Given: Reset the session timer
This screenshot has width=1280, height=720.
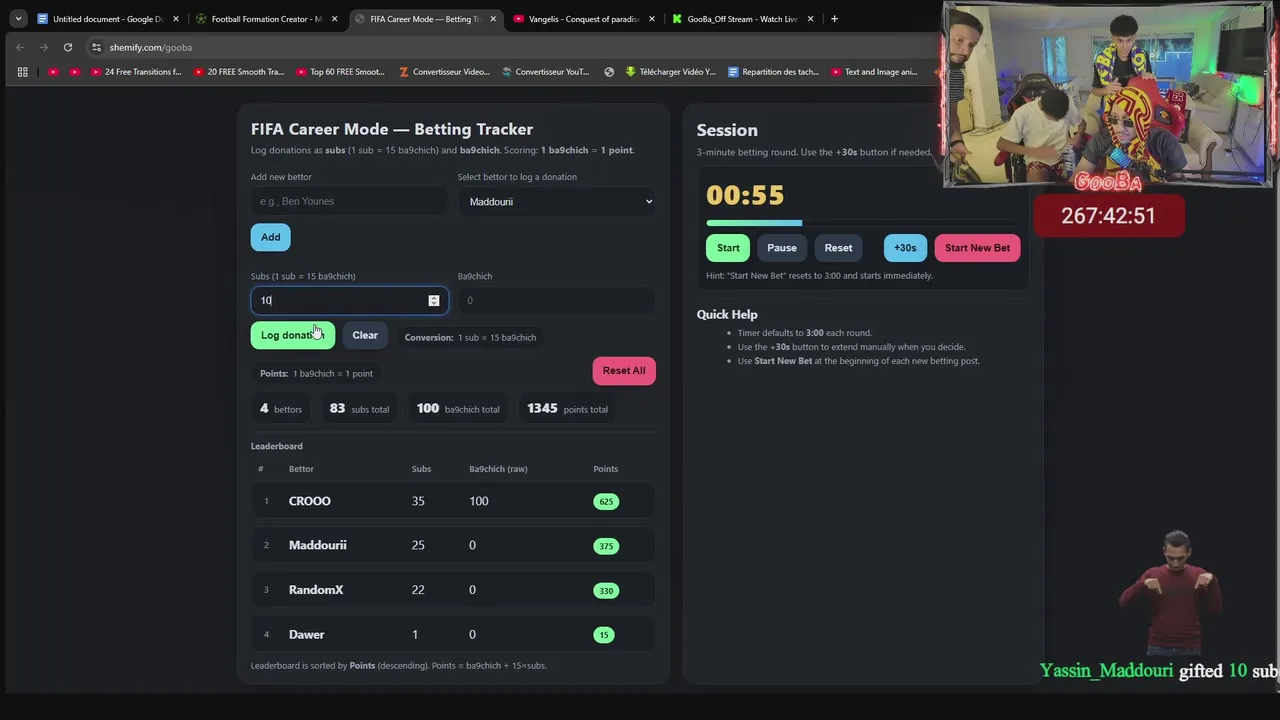Looking at the screenshot, I should (x=838, y=248).
